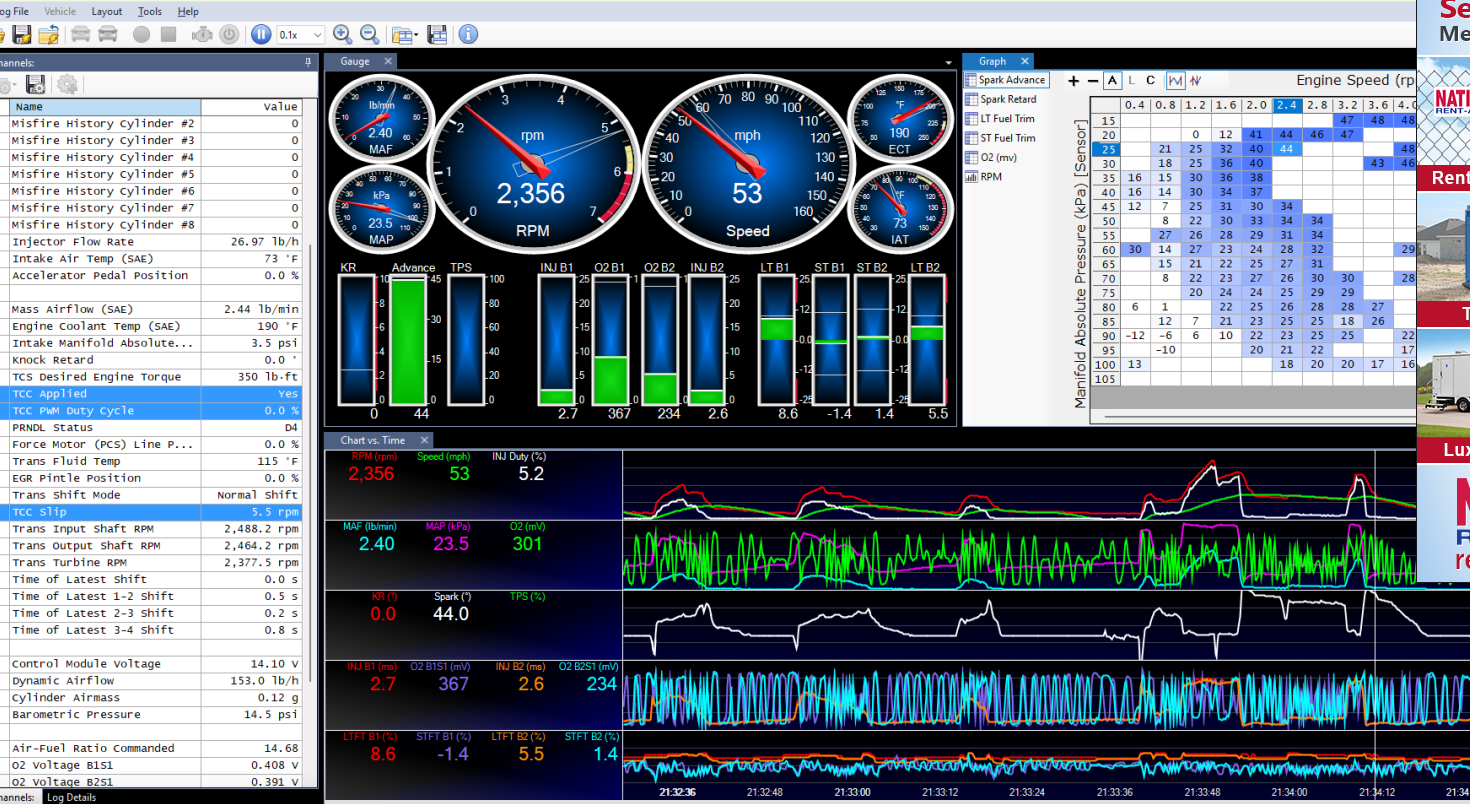
Task: Click the grayed-out power icon
Action: tap(229, 35)
